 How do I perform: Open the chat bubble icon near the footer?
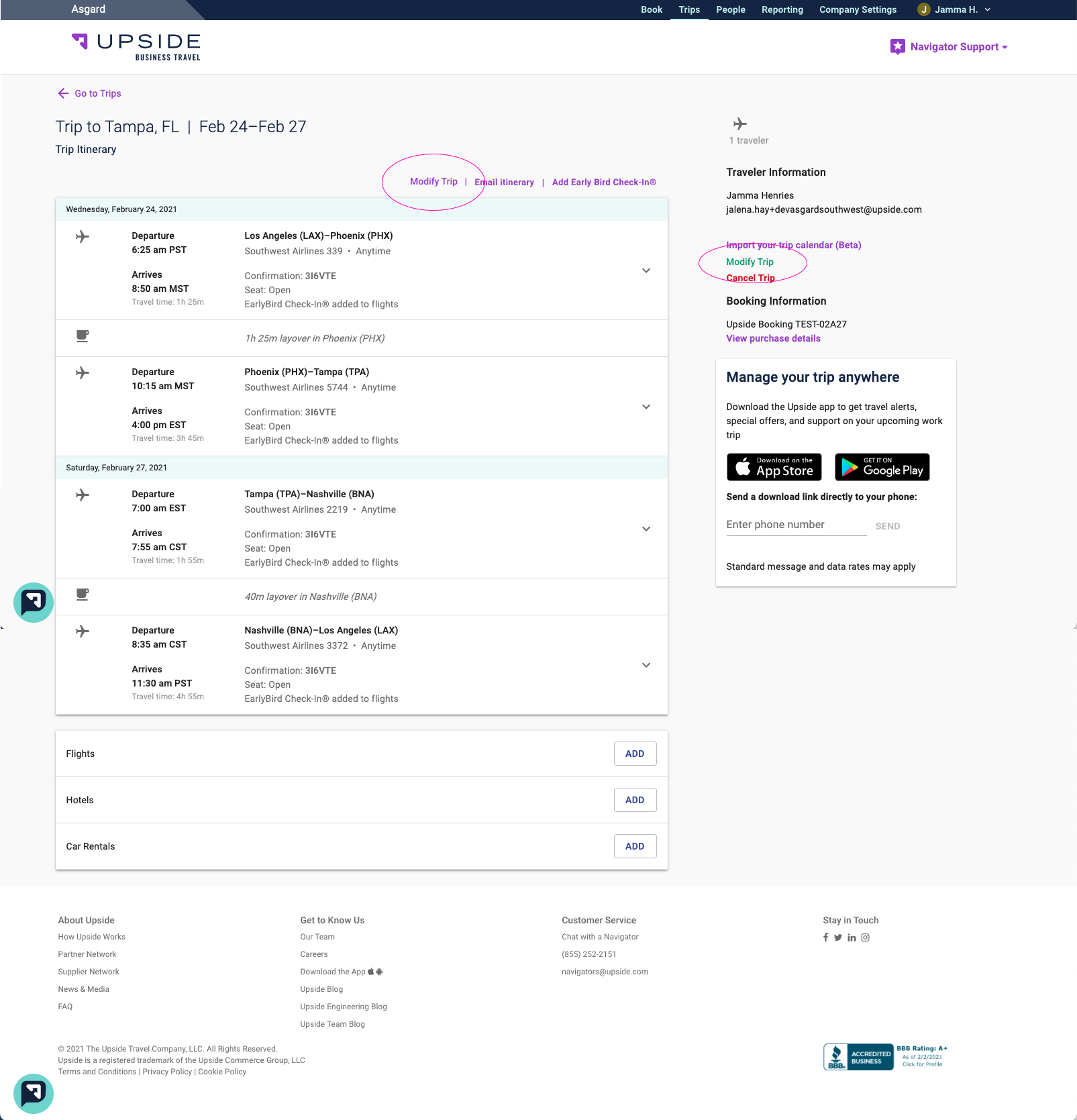34,1094
